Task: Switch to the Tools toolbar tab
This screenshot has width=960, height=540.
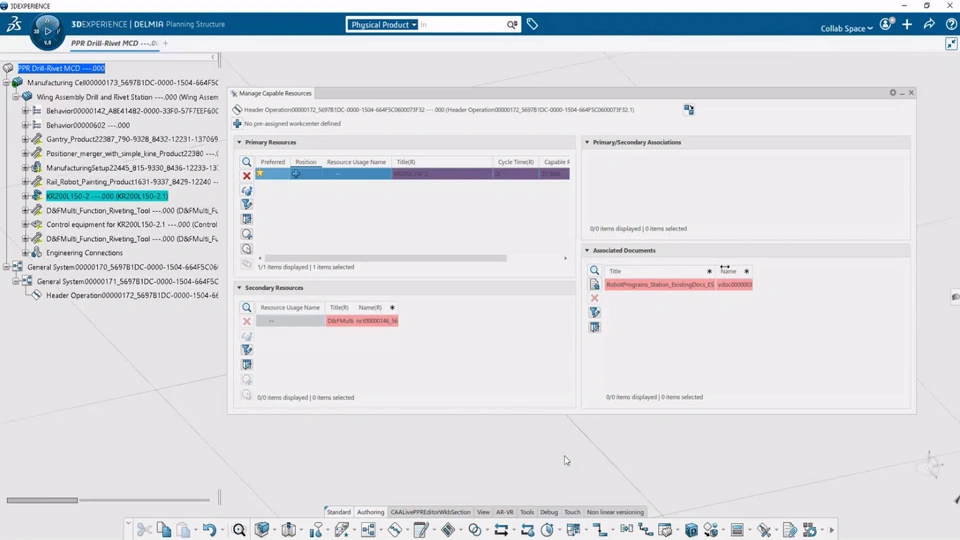Action: [527, 512]
